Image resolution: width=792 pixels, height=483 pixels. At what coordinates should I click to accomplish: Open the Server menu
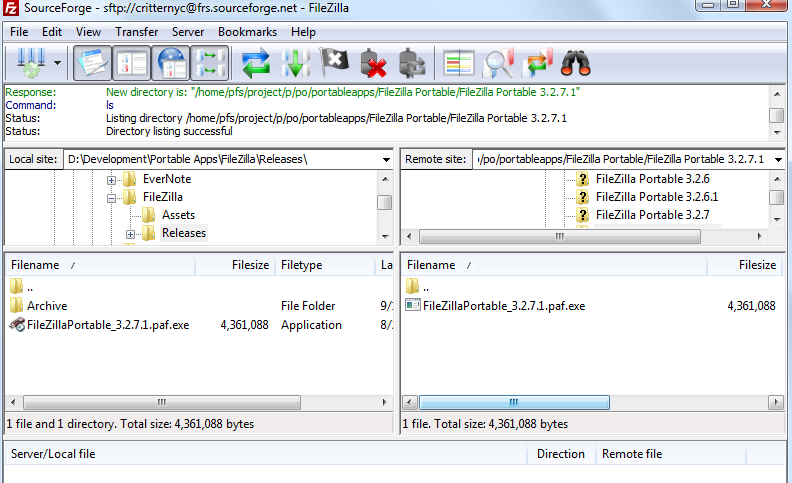pyautogui.click(x=188, y=32)
